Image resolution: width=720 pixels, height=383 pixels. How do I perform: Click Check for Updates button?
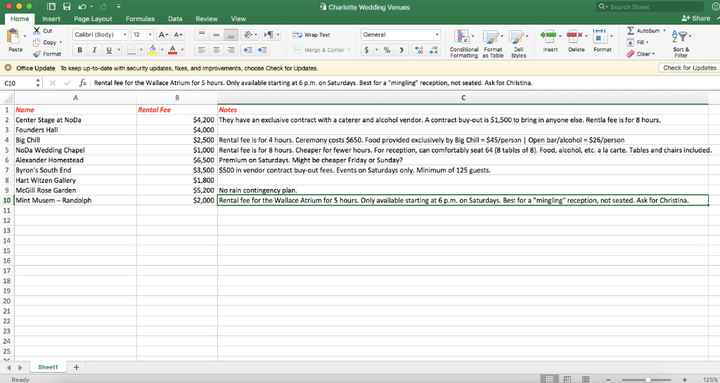689,68
